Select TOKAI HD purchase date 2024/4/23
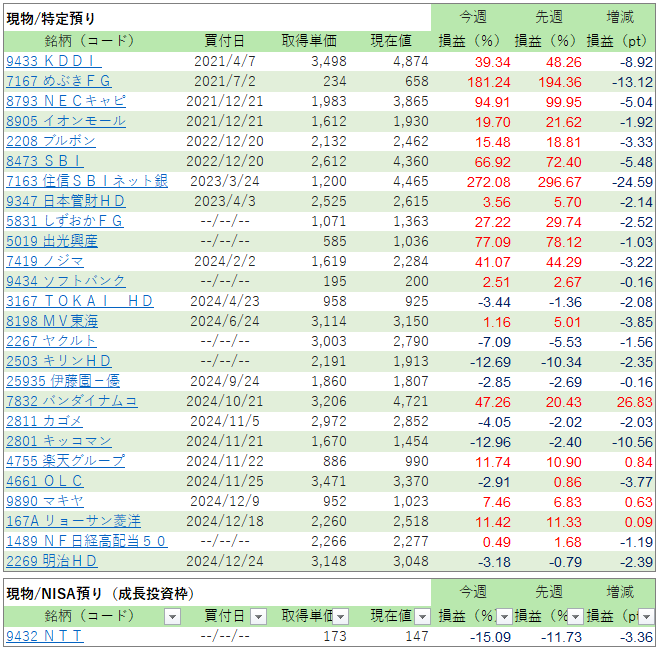 click(225, 301)
